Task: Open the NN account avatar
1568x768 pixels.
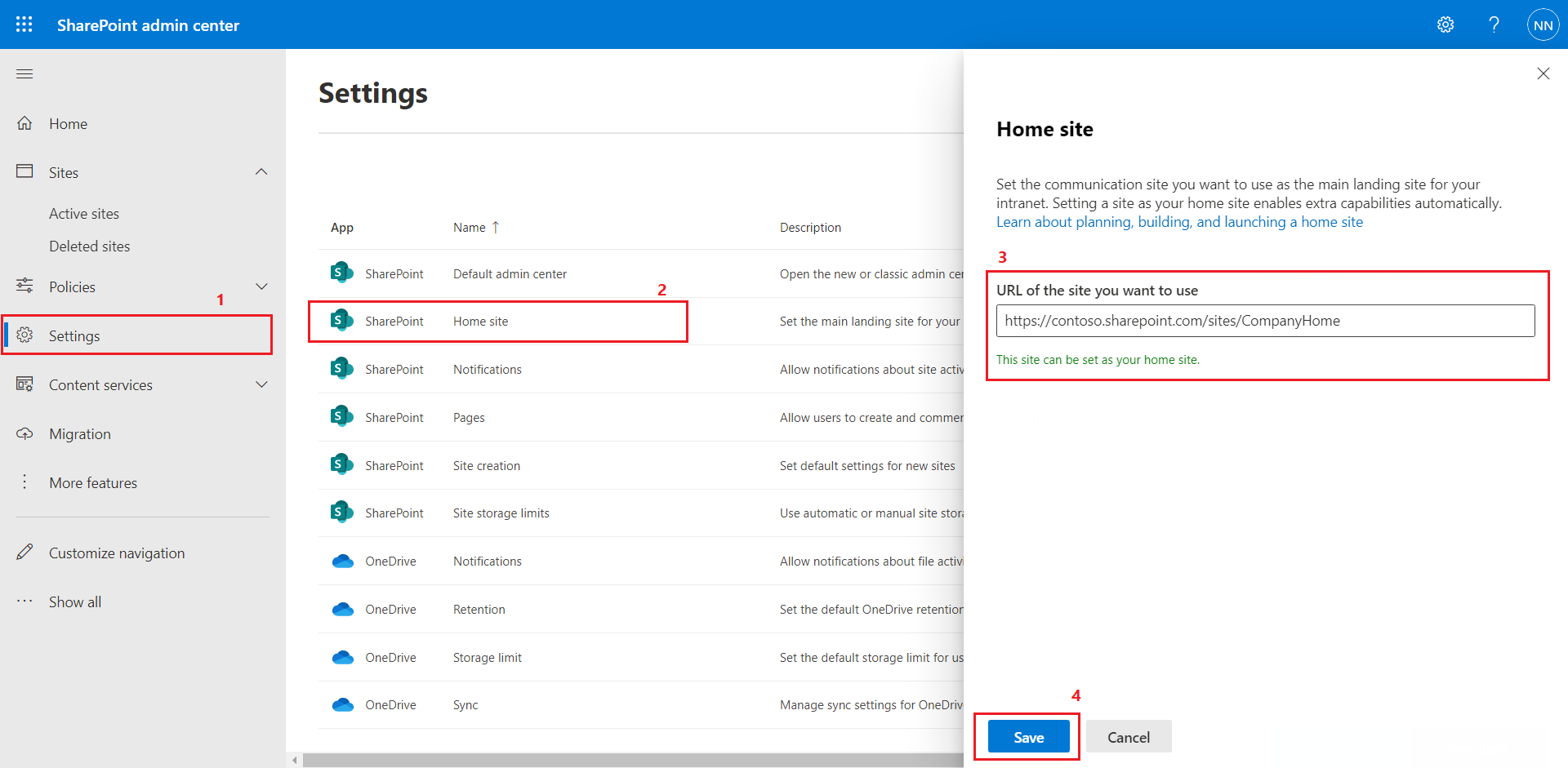Action: pos(1543,25)
